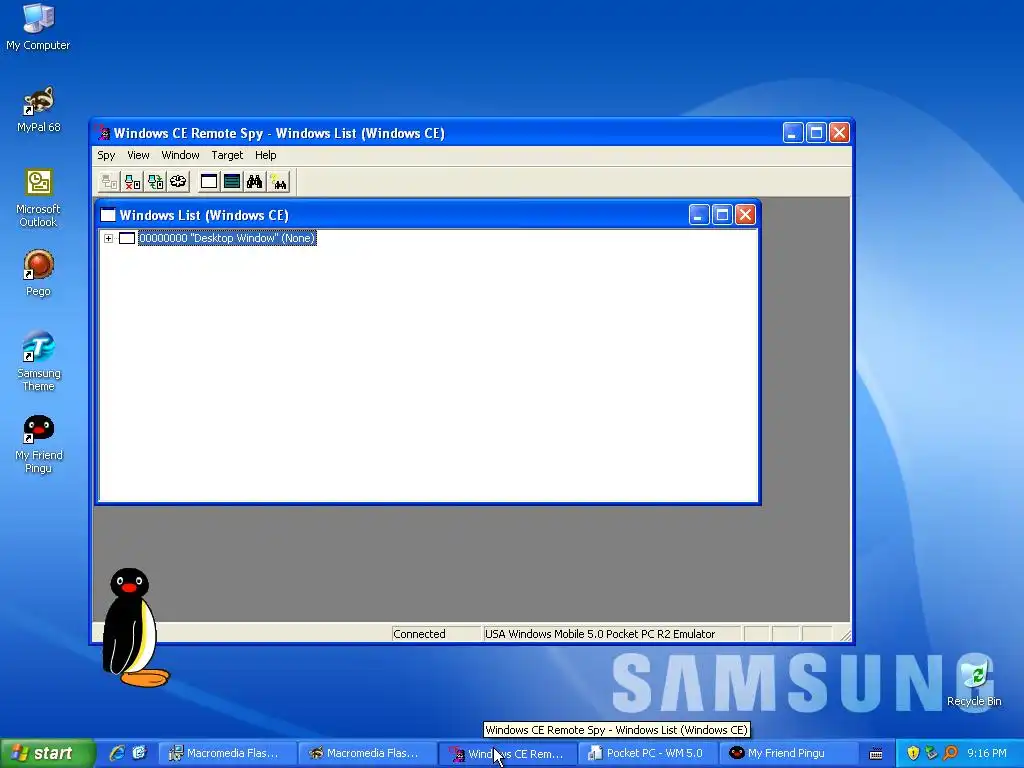Click the Remote Spy title bar application icon
This screenshot has height=768, width=1024.
pos(103,133)
